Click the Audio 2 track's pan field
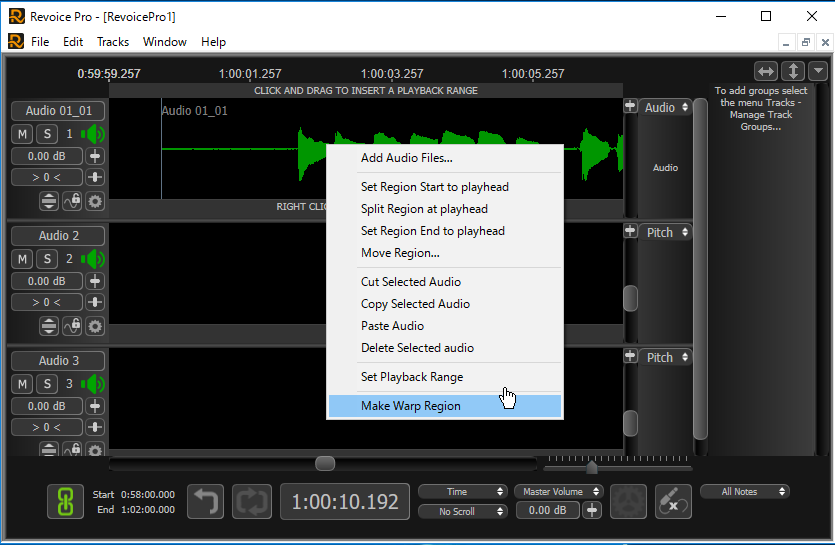The height and width of the screenshot is (545, 835). click(47, 302)
